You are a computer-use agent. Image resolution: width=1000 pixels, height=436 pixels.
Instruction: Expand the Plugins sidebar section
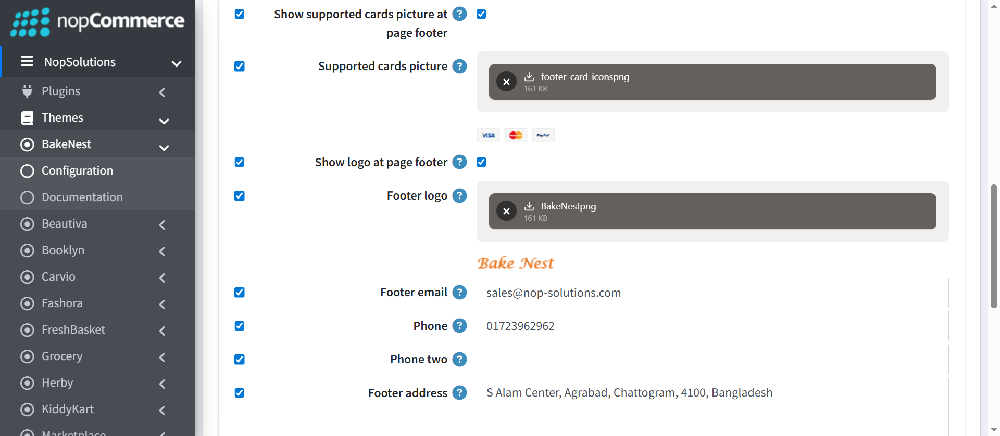[x=162, y=92]
